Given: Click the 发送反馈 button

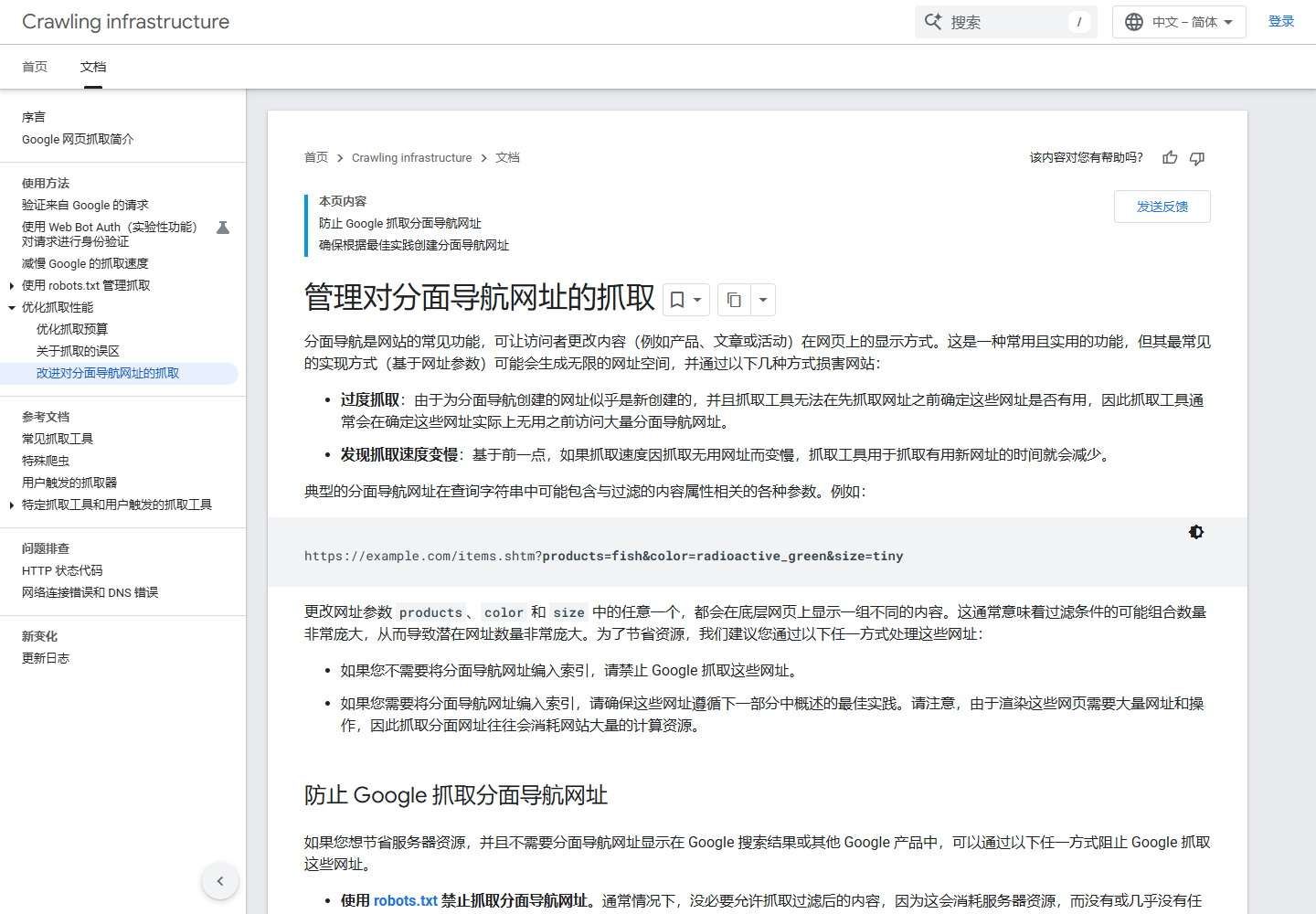Looking at the screenshot, I should [1162, 207].
